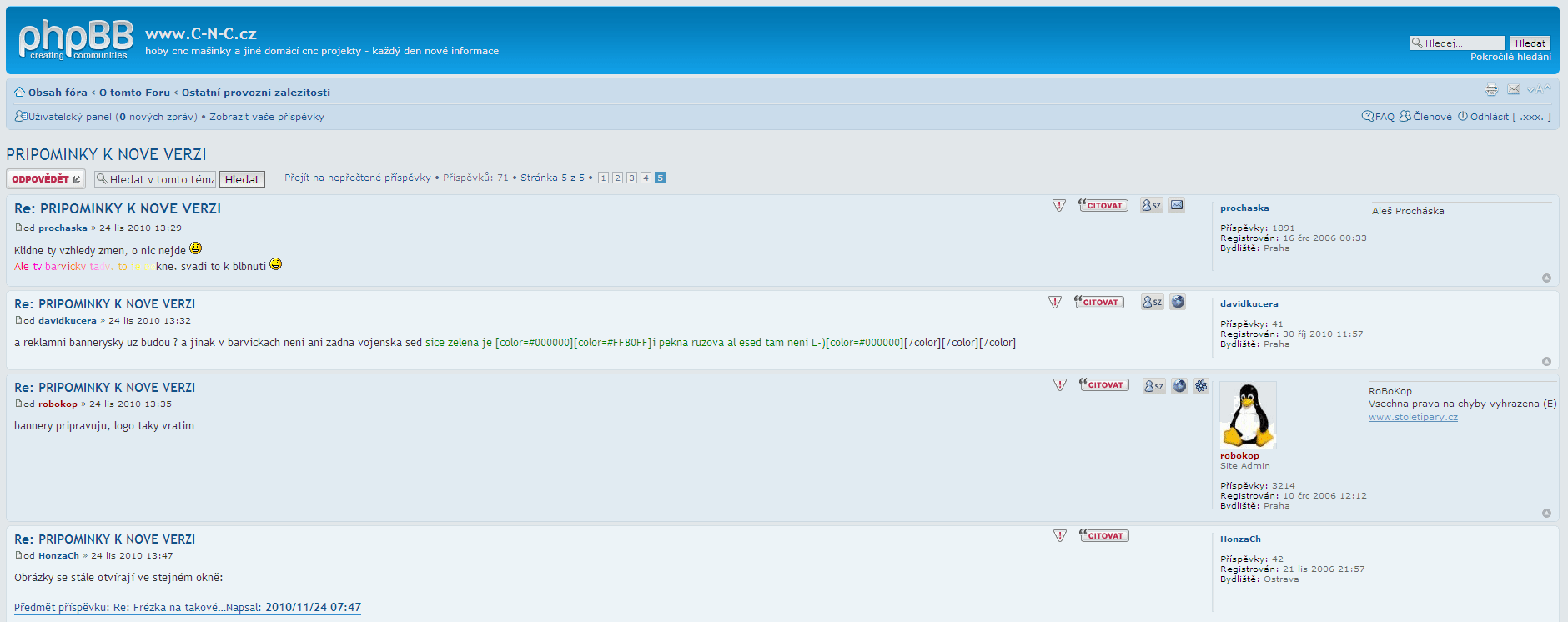Open page 1 of the topic
1568x622 pixels.
pos(603,178)
